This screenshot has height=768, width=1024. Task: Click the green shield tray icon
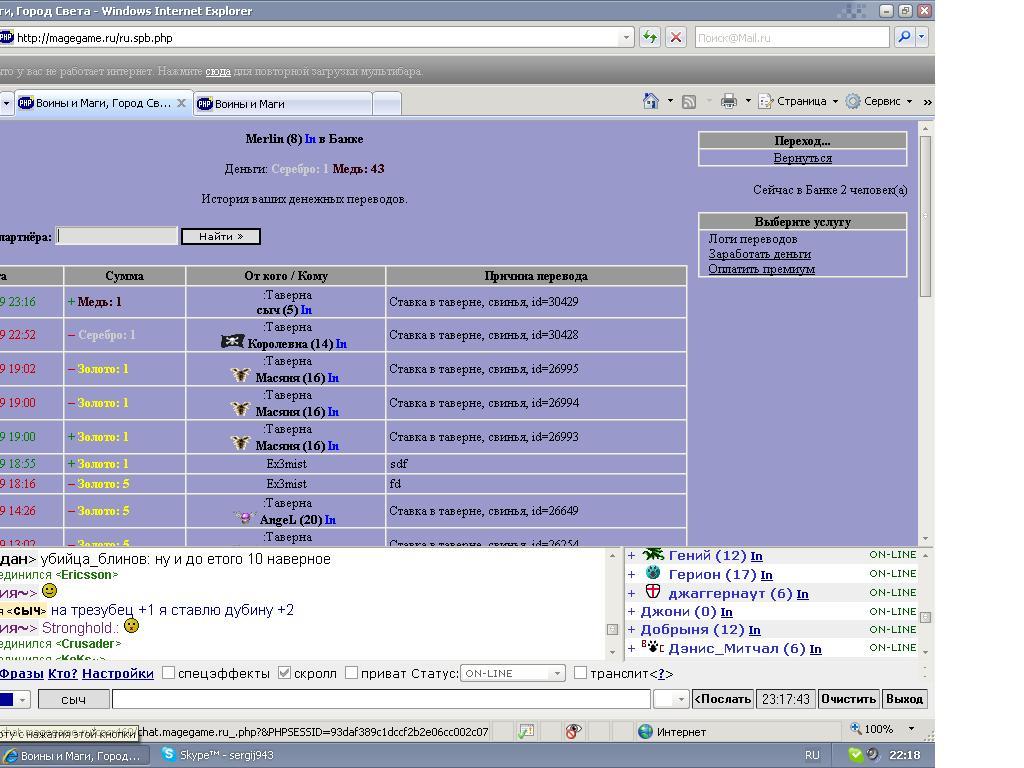(855, 755)
